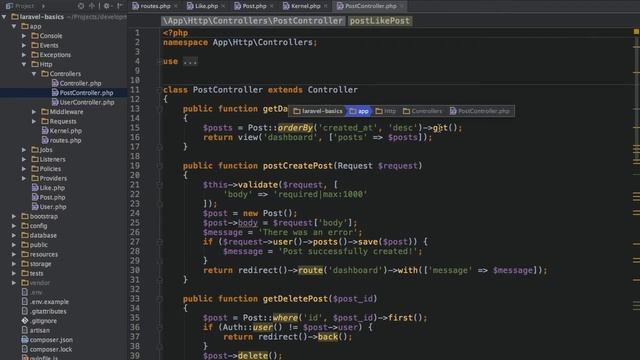Click hide Project panel icon
Image resolution: width=640 pixels, height=360 pixels.
120,6
